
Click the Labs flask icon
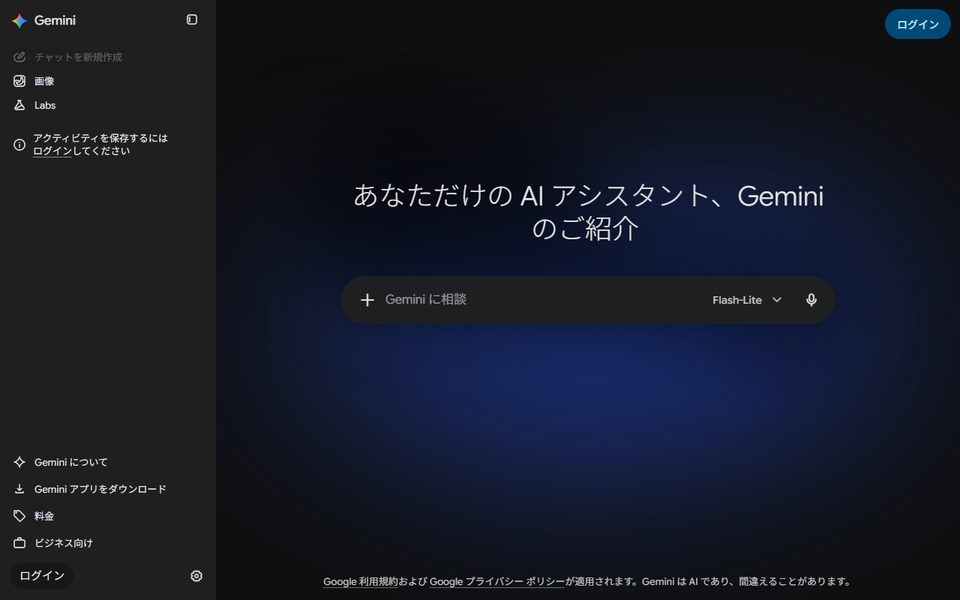[20, 105]
